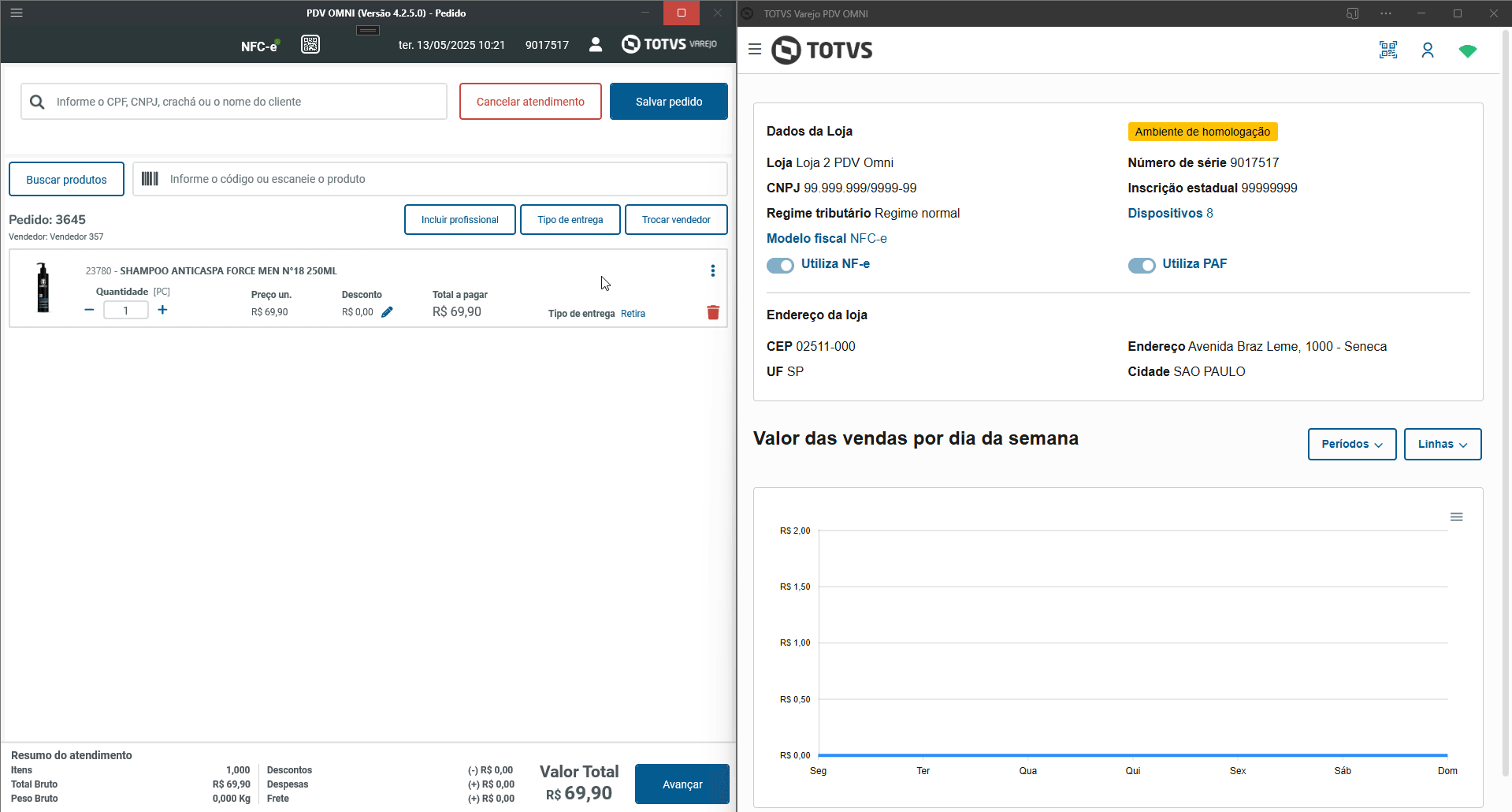Click the date and time in PDV header
Screen dimensions: 1512x812
451,45
